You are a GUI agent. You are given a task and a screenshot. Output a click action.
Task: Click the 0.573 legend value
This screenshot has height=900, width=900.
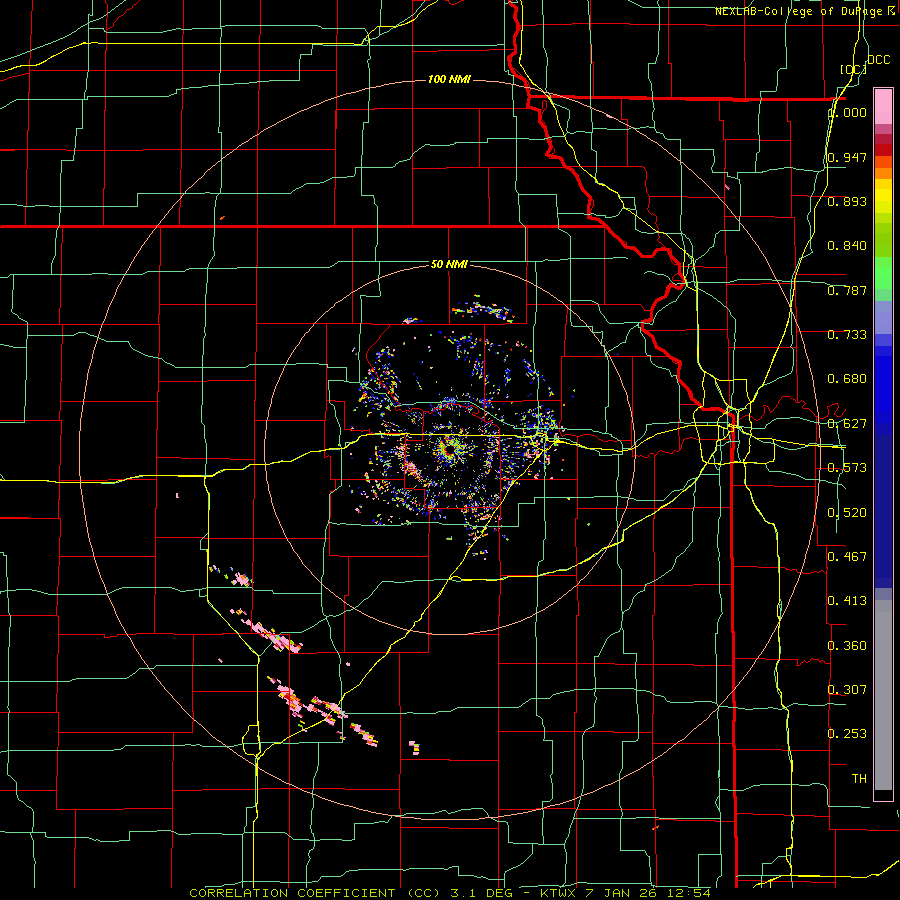pos(847,468)
